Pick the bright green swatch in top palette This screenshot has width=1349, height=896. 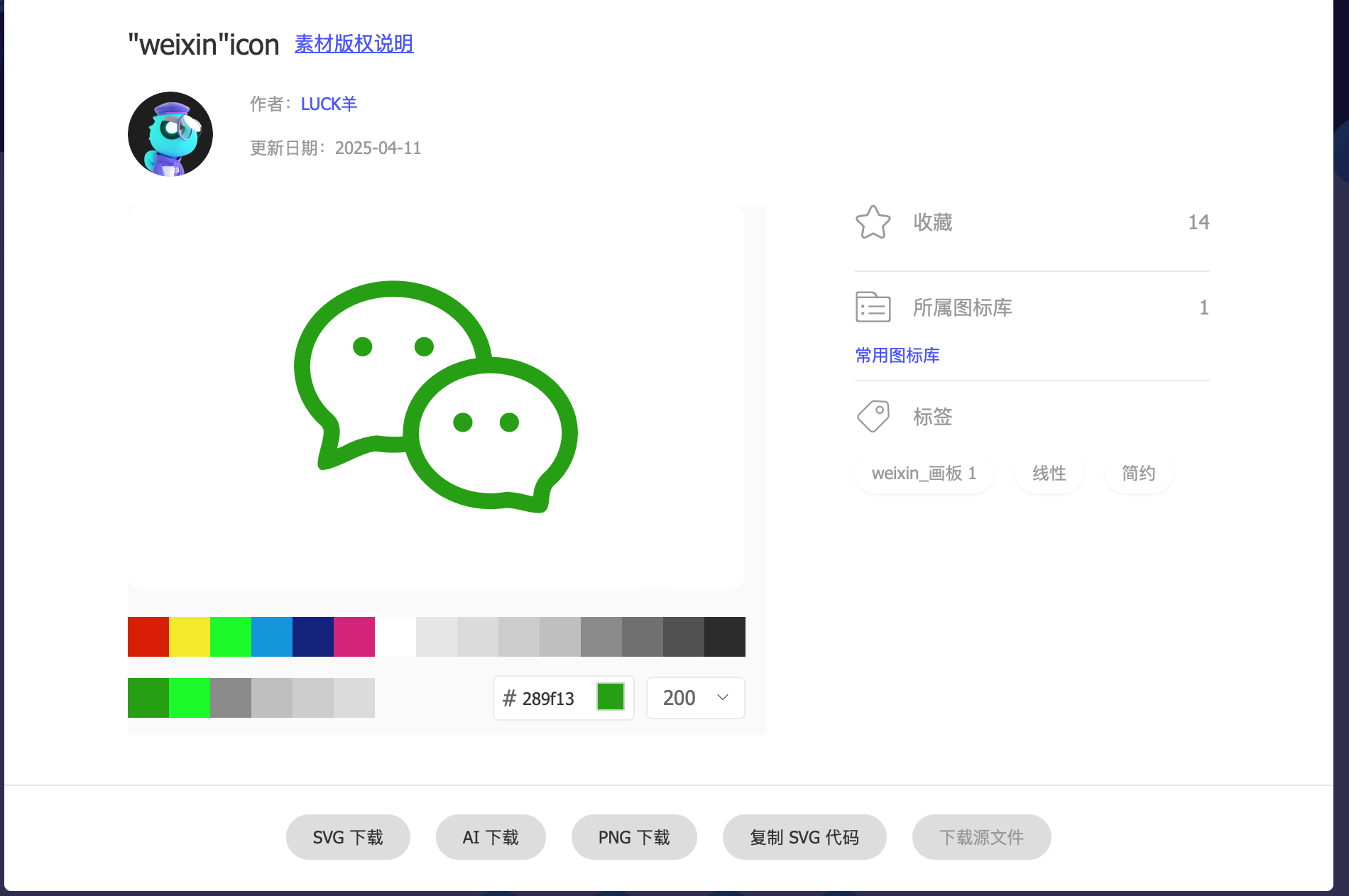tap(231, 637)
